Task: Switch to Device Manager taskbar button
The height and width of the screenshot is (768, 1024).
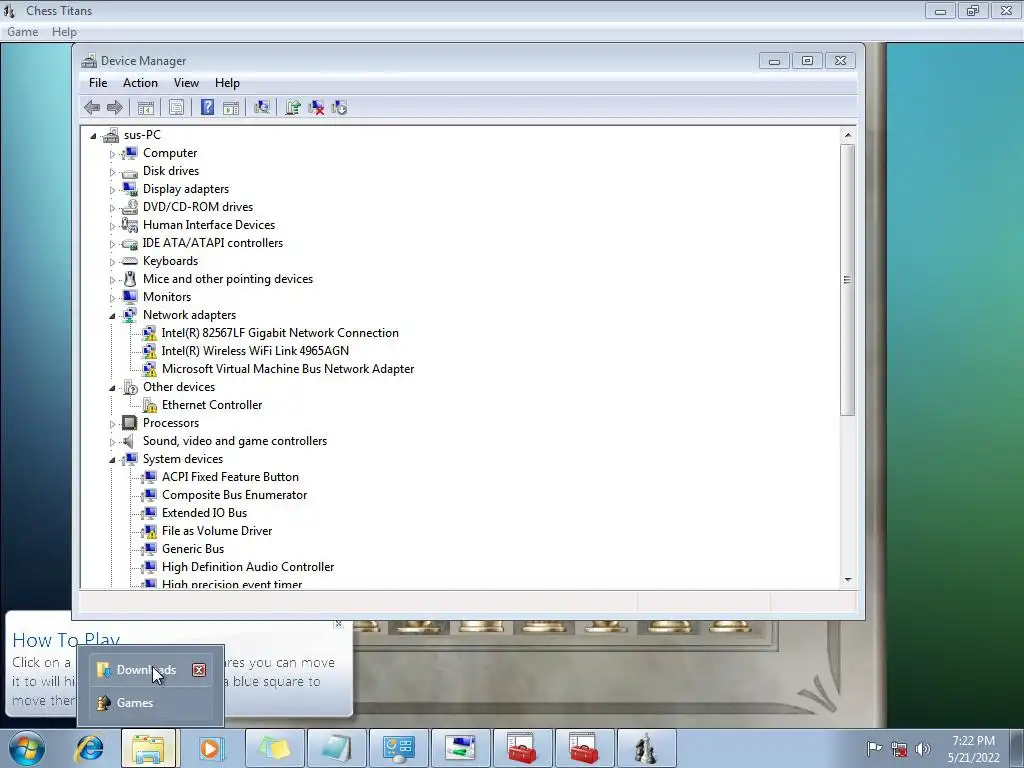Action: tap(460, 748)
